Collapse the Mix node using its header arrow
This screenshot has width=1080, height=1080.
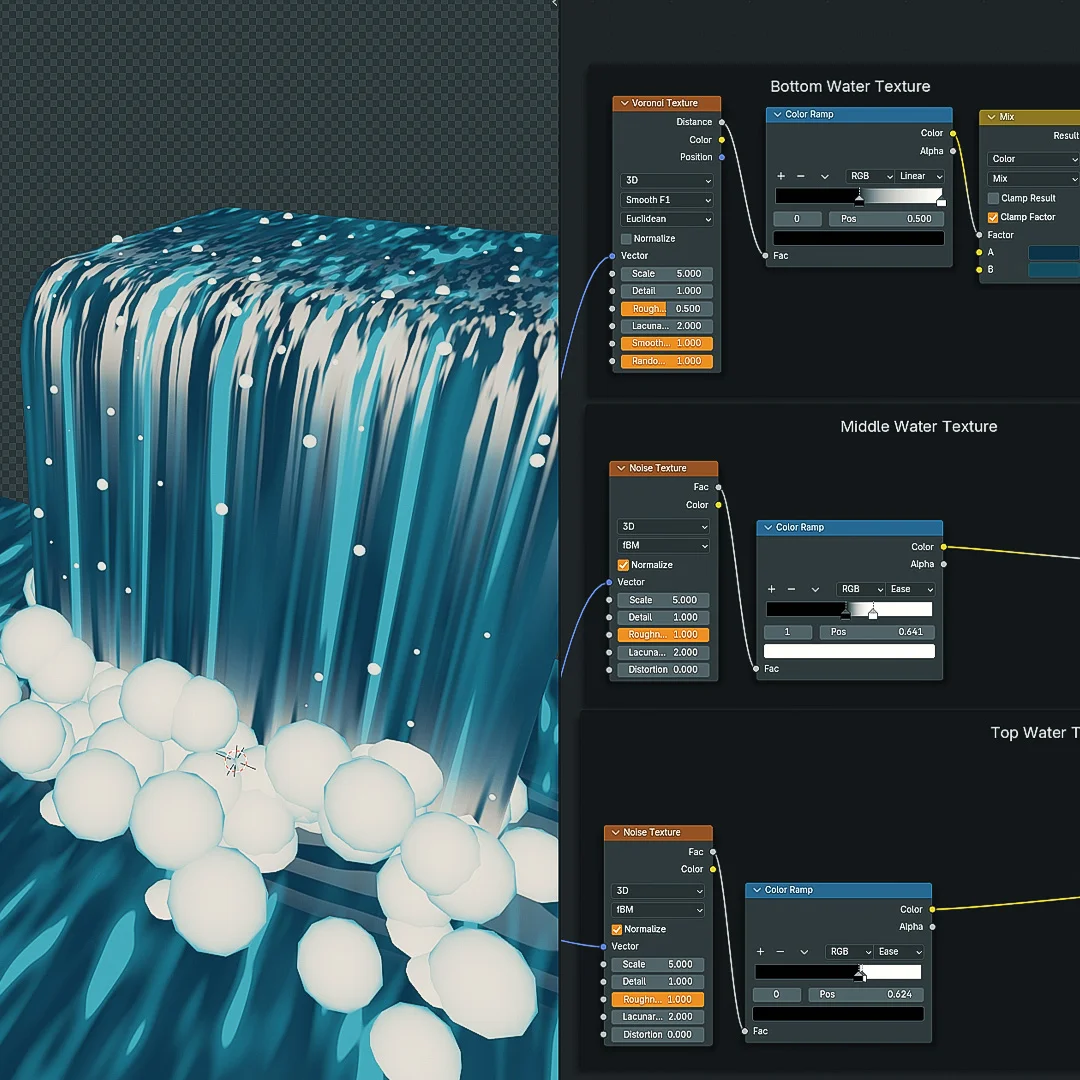tap(991, 117)
